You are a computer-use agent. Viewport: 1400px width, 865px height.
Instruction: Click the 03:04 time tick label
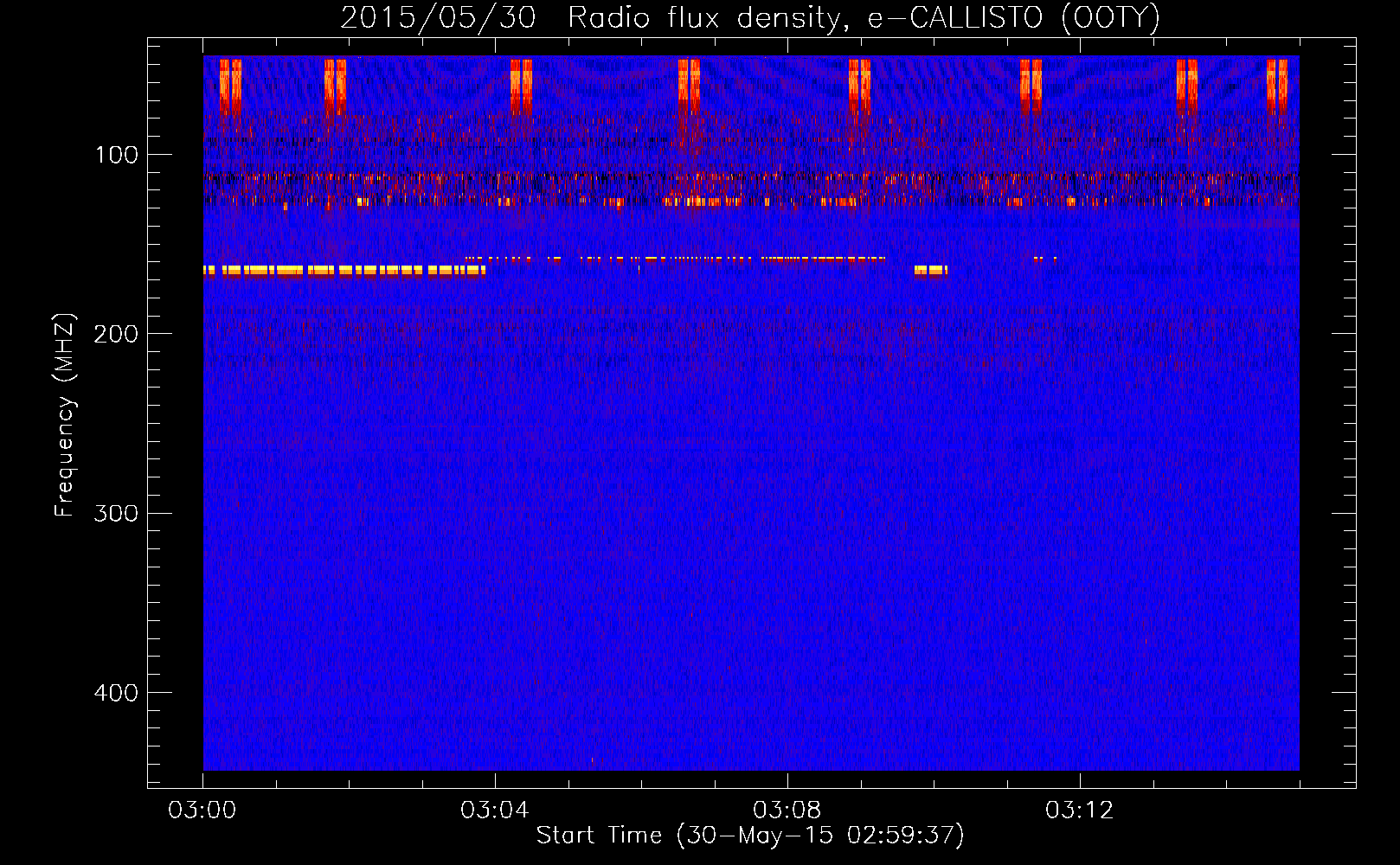pos(495,811)
